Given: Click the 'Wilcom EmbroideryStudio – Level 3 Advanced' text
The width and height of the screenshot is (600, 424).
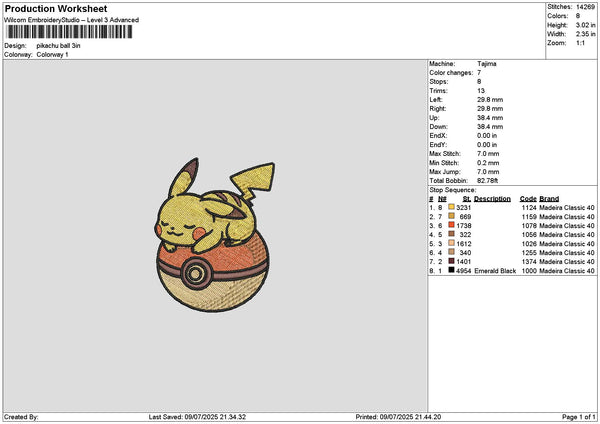Looking at the screenshot, I should (72, 20).
